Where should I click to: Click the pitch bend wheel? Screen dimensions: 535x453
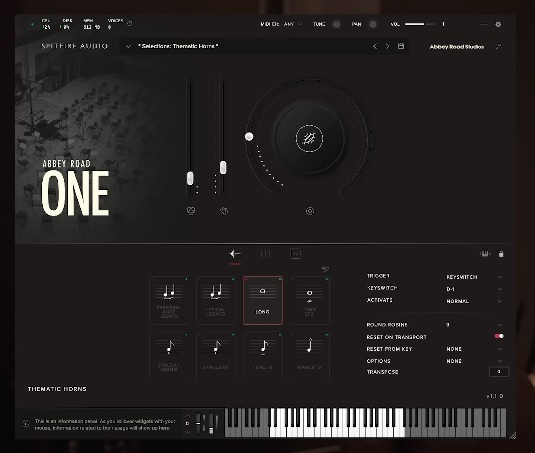point(198,423)
